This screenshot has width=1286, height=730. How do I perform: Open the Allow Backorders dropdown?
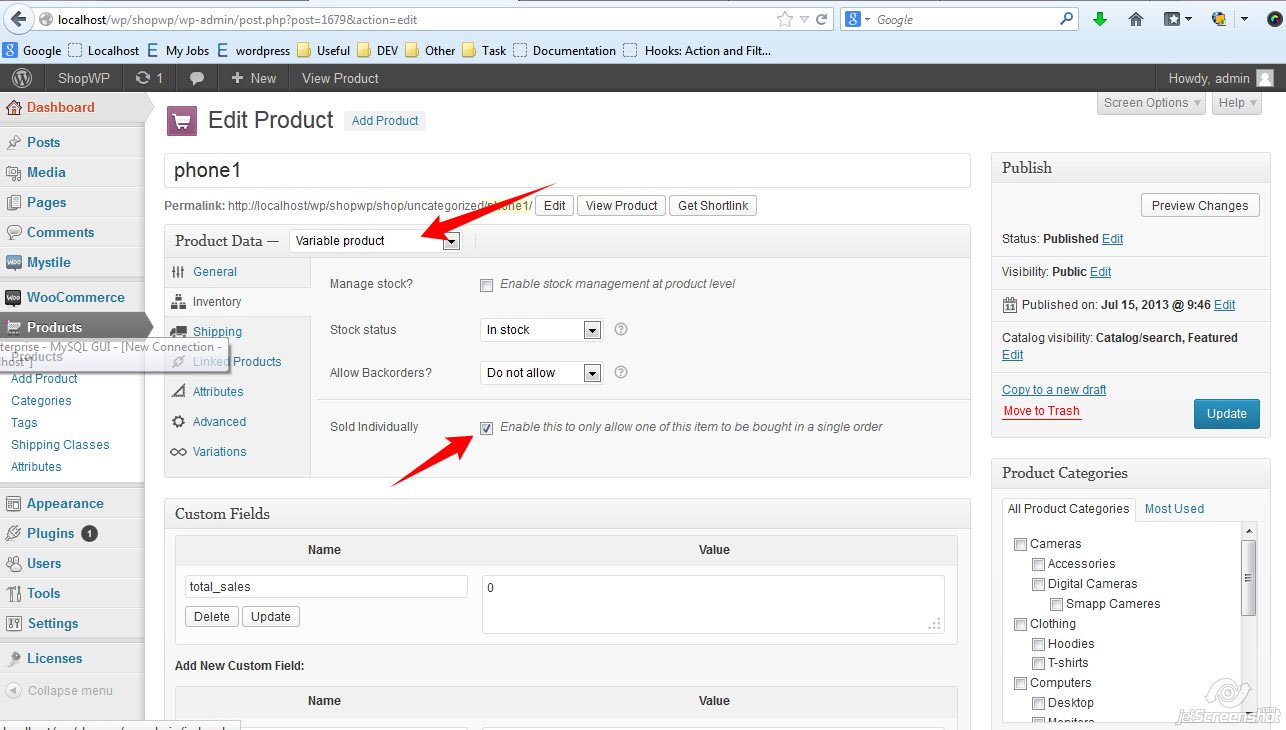point(540,372)
